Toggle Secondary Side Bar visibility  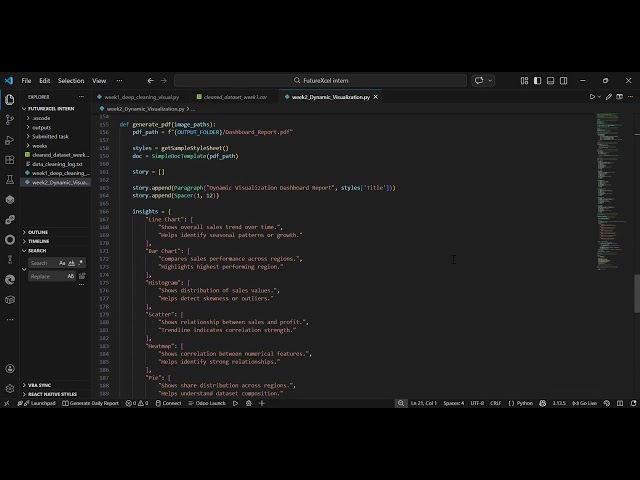click(564, 81)
